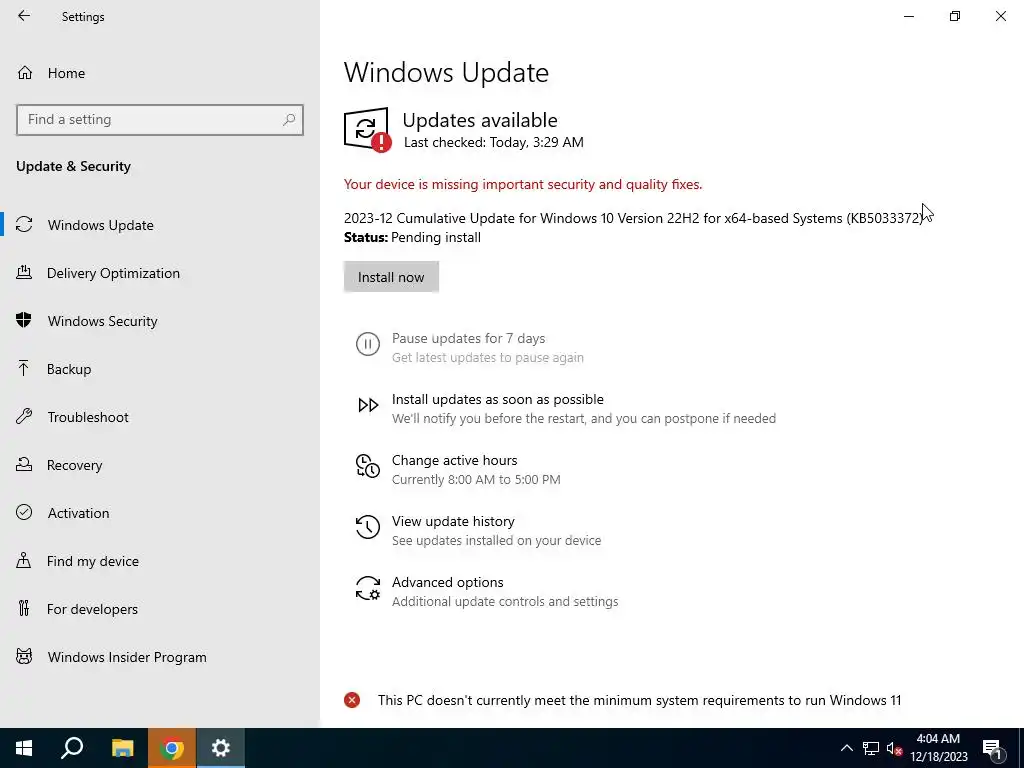1024x768 pixels.
Task: Open File Explorer from the taskbar
Action: pyautogui.click(x=122, y=748)
